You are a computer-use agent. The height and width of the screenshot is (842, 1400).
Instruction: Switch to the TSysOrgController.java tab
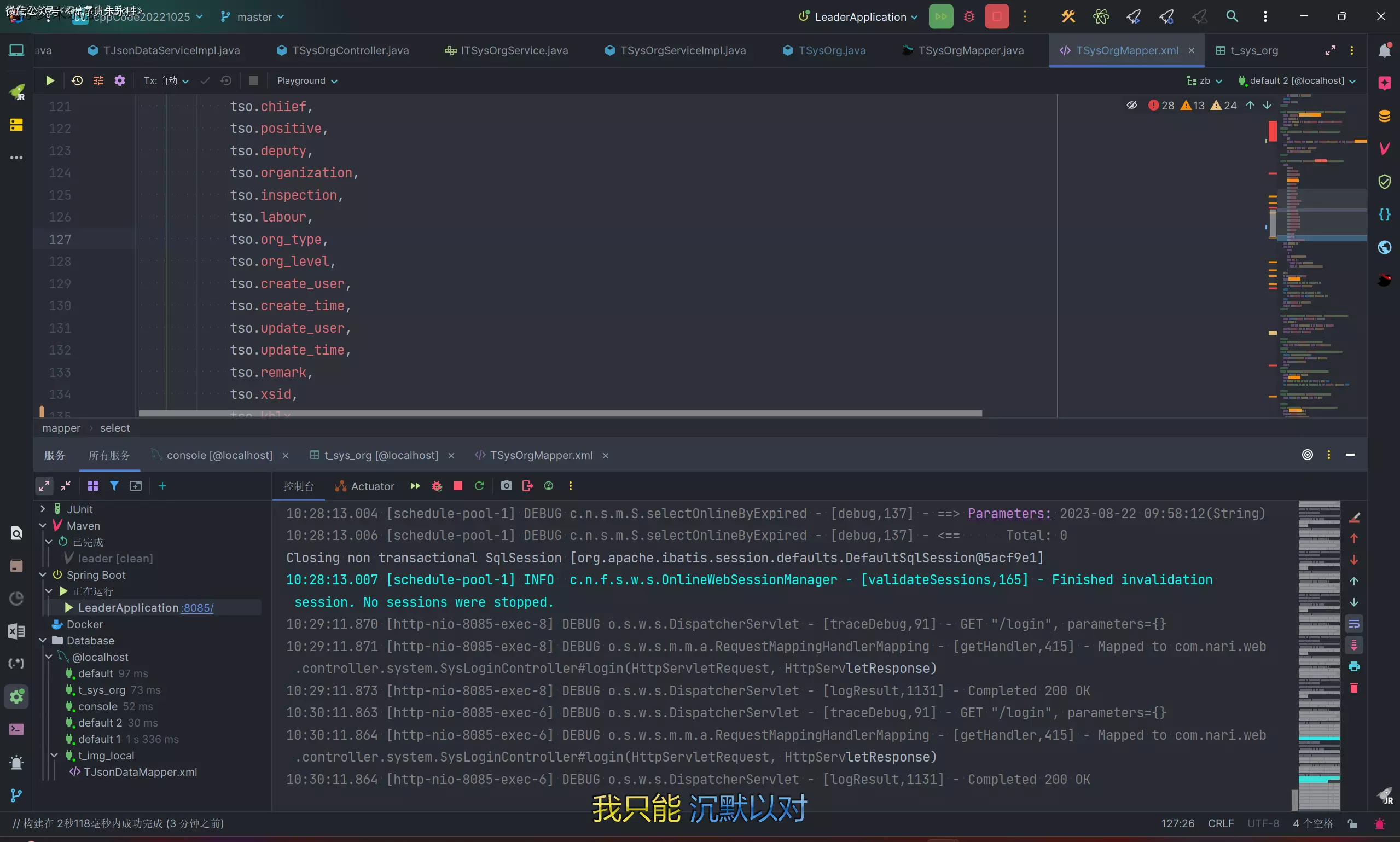tap(350, 50)
